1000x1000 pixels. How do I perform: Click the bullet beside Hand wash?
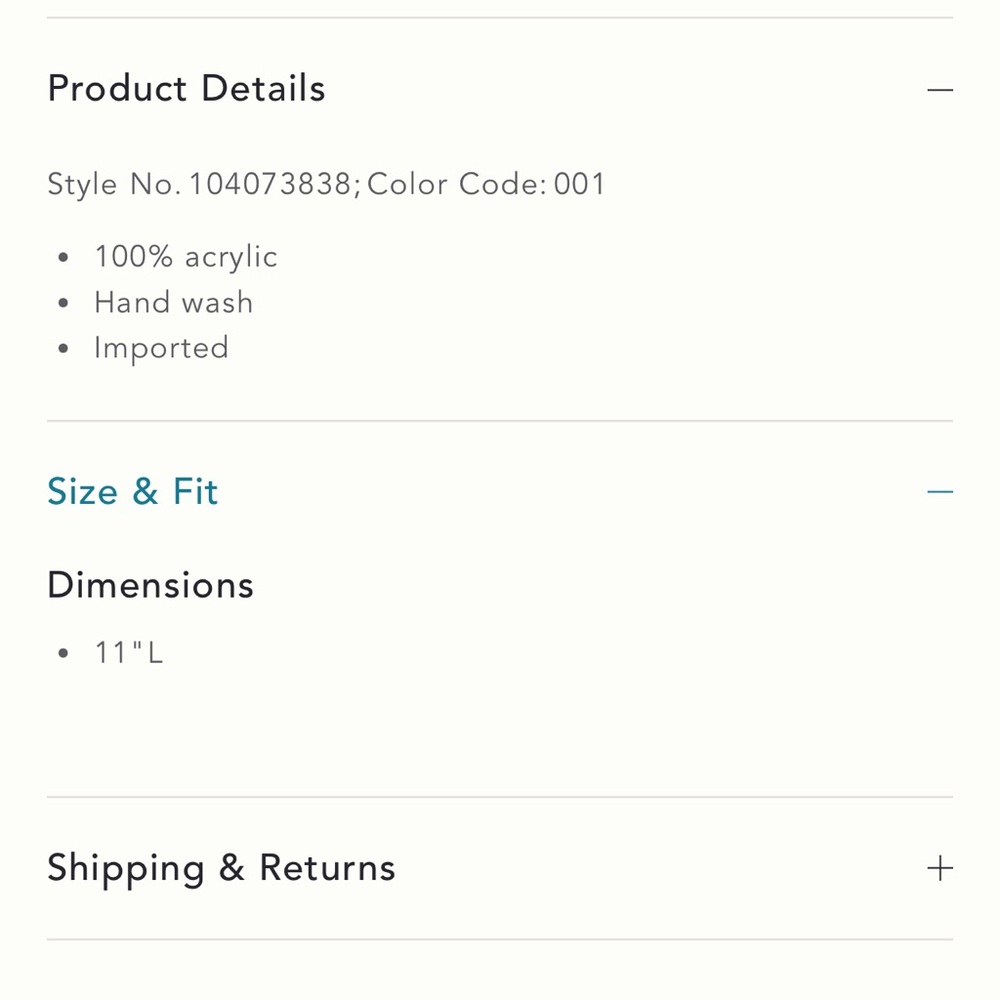pos(62,303)
